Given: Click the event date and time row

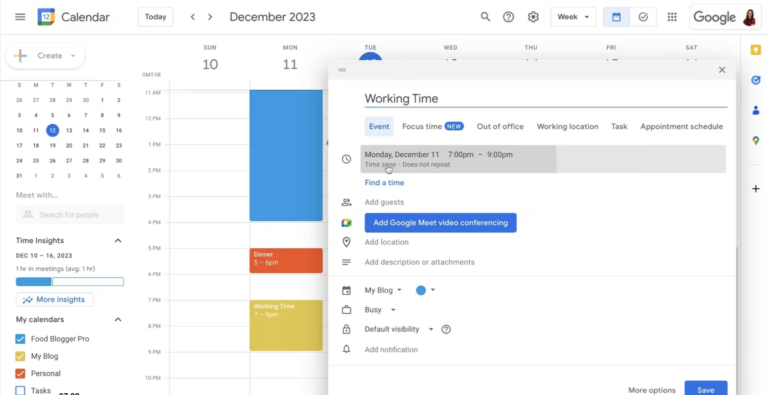Looking at the screenshot, I should tap(543, 159).
